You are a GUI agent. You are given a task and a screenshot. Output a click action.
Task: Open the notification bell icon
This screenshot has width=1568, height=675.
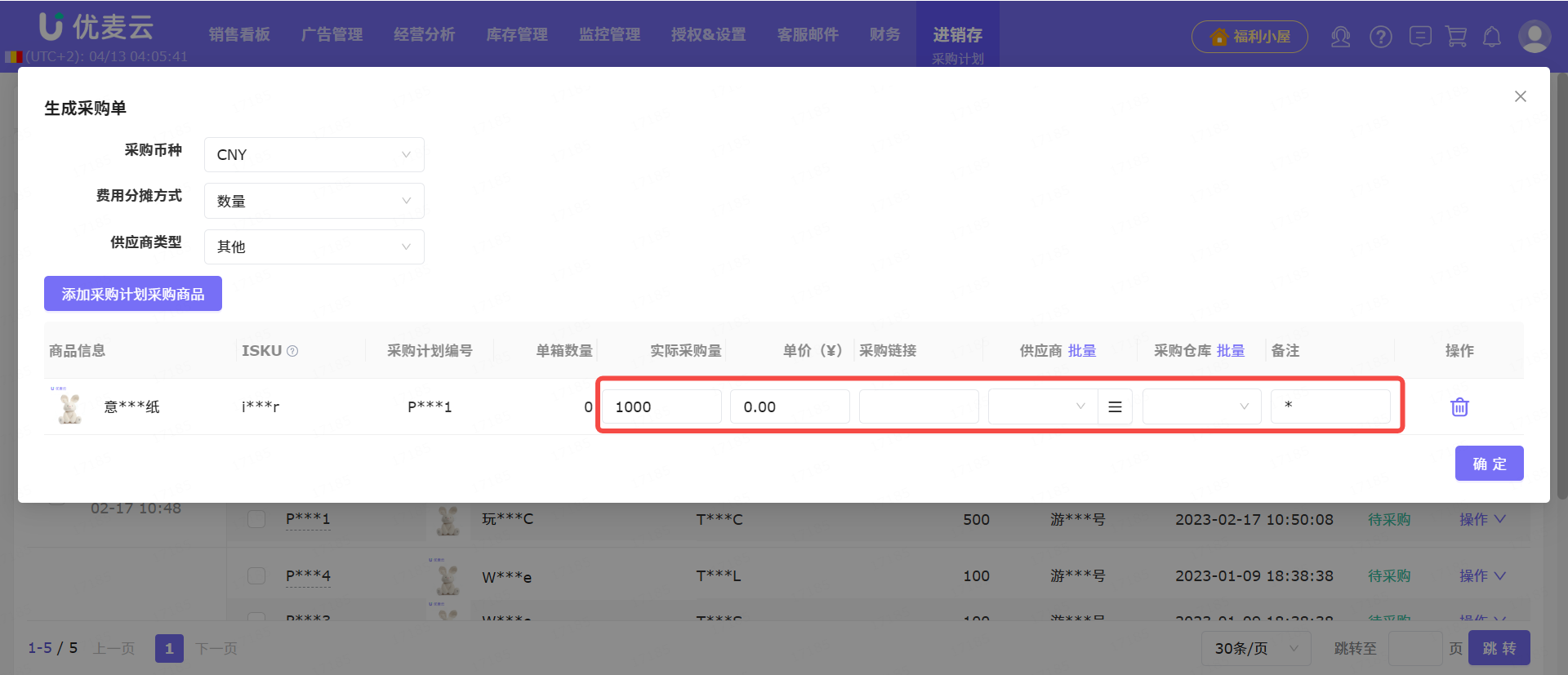tap(1492, 37)
